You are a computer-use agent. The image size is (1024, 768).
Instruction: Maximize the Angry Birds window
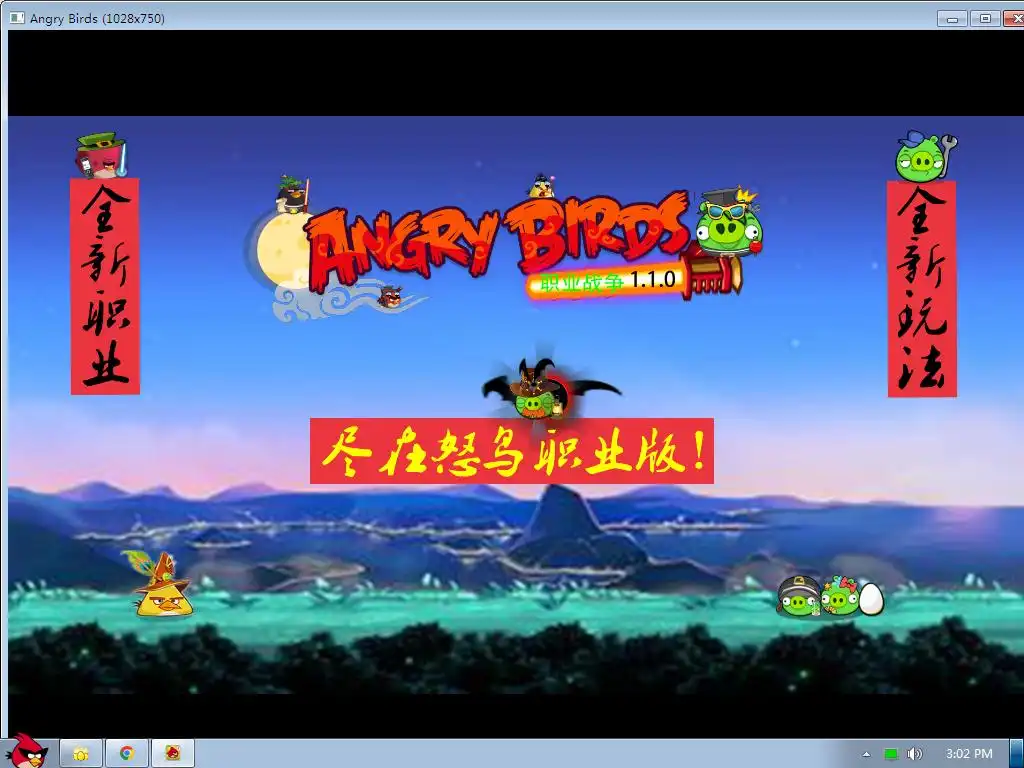coord(985,19)
